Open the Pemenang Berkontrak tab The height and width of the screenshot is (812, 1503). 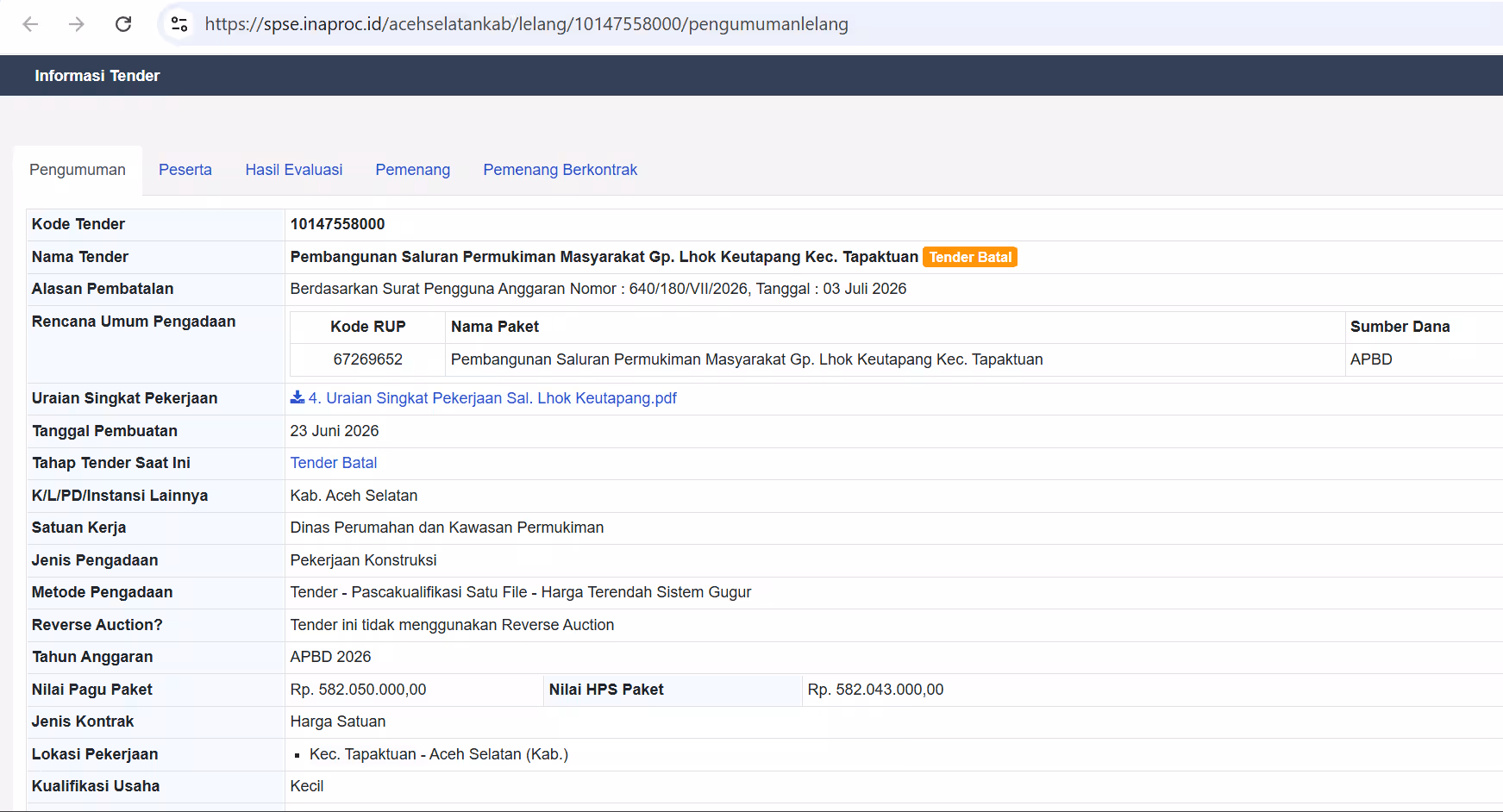(x=560, y=170)
